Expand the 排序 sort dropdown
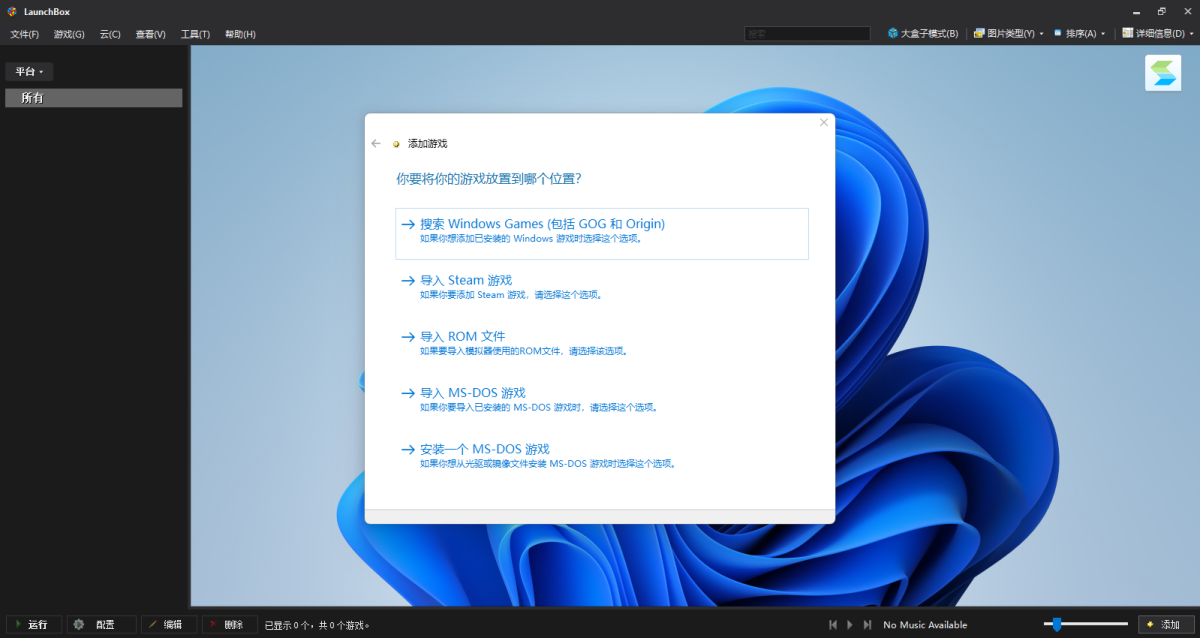1200x638 pixels. point(1079,34)
